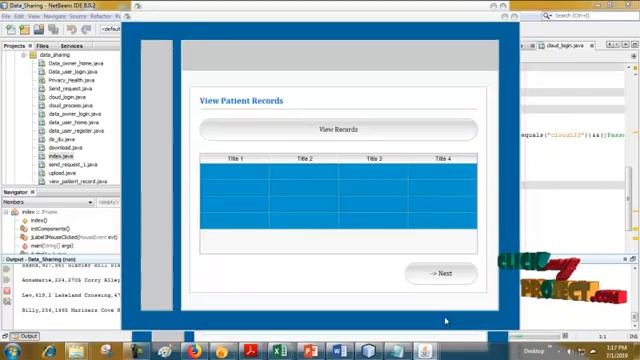Select data_user_register.java in project tree
The height and width of the screenshot is (360, 640).
76,131
